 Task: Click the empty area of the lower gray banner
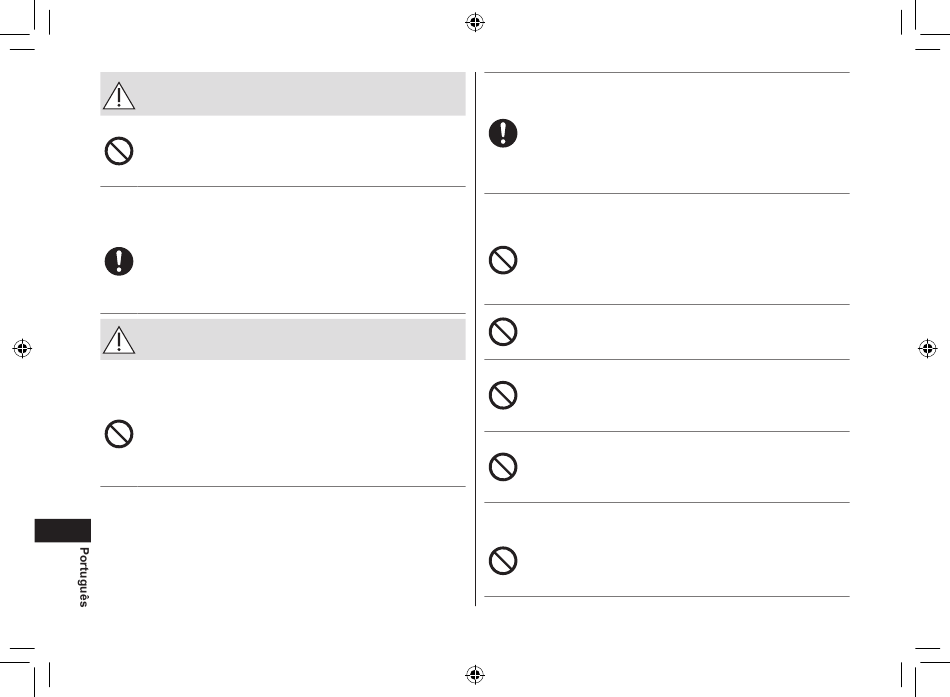[301, 339]
